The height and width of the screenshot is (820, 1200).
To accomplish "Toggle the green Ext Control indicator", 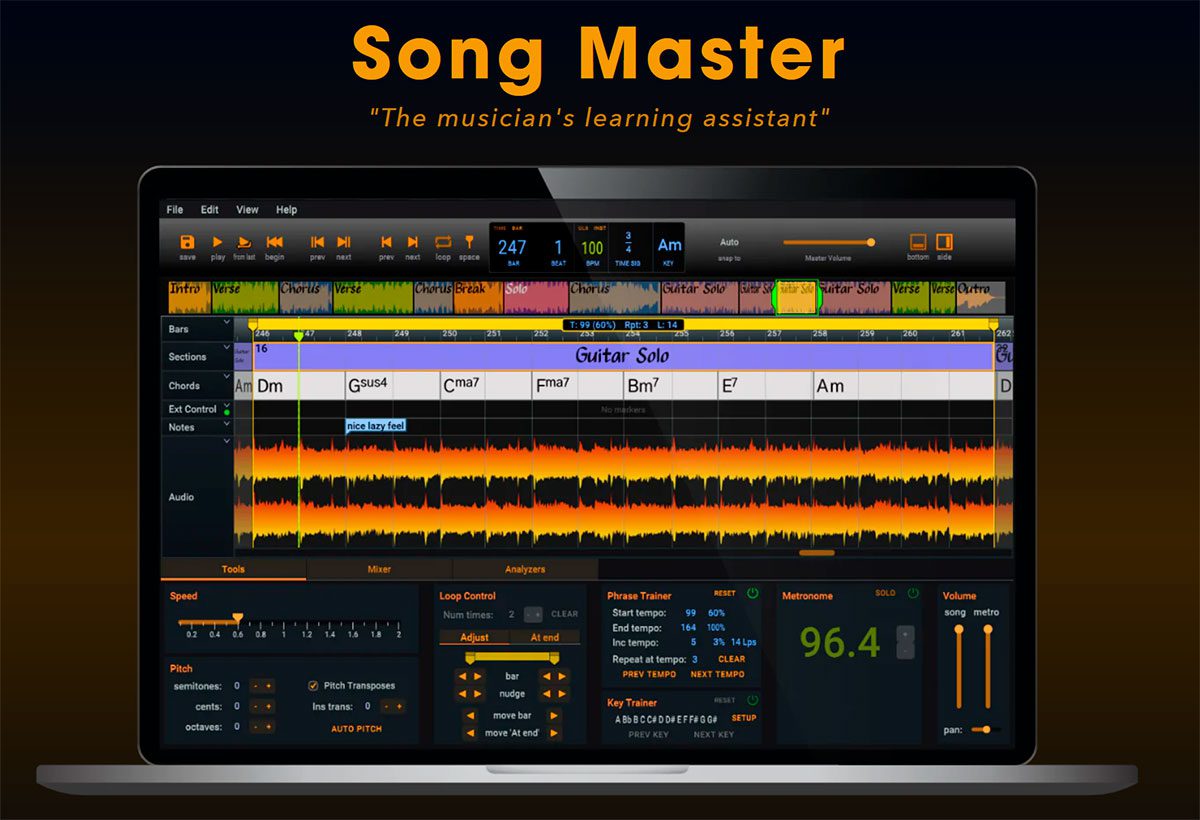I will pyautogui.click(x=227, y=412).
